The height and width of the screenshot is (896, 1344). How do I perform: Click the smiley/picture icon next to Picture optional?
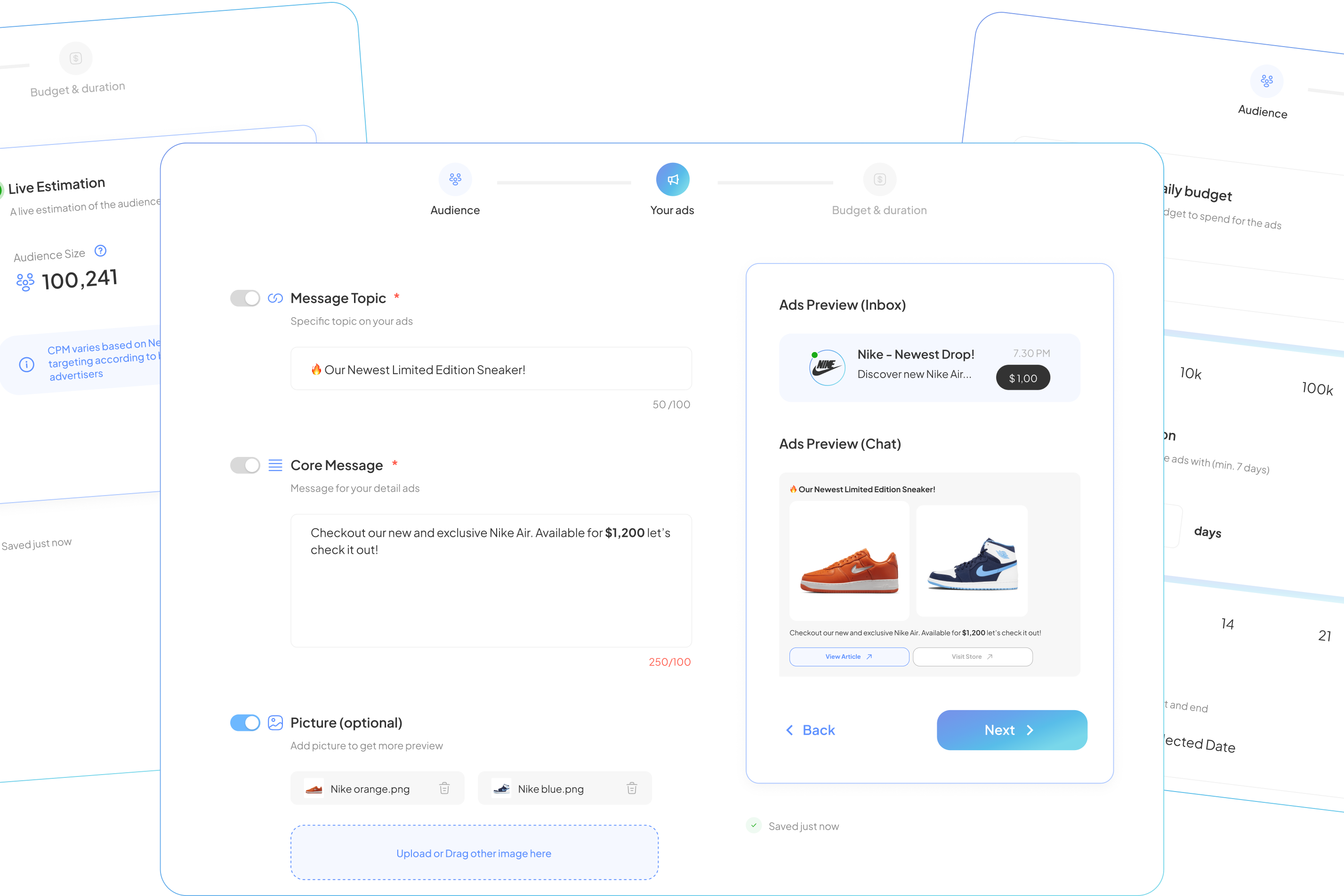pos(276,722)
